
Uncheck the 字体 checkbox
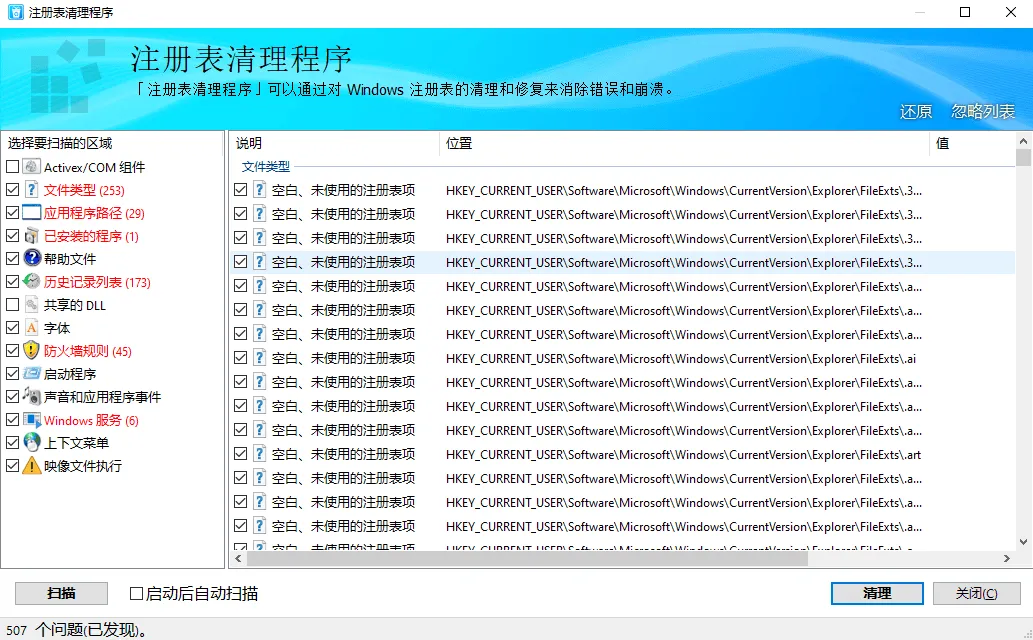coord(13,328)
